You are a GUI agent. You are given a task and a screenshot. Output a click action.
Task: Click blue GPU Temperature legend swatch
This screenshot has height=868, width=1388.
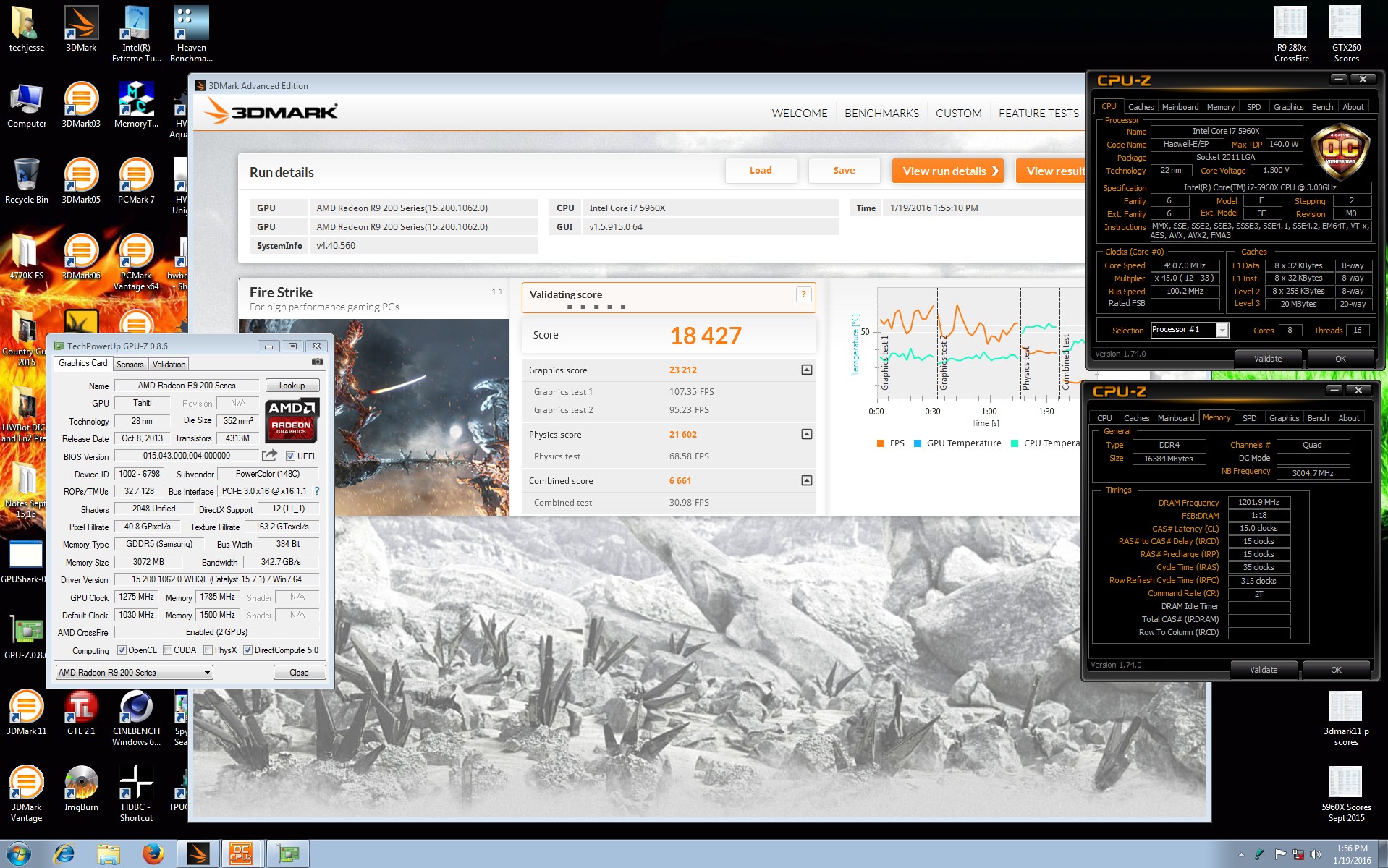click(918, 443)
